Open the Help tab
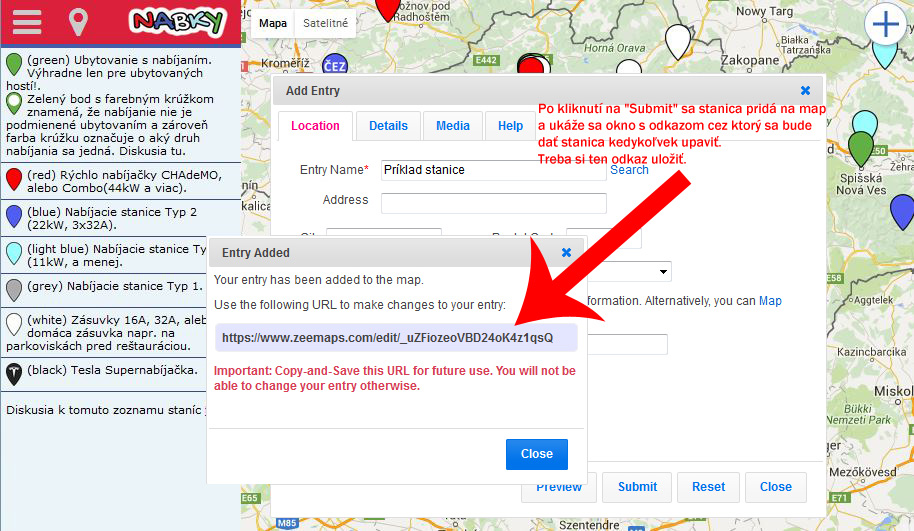This screenshot has height=531, width=914. click(510, 126)
